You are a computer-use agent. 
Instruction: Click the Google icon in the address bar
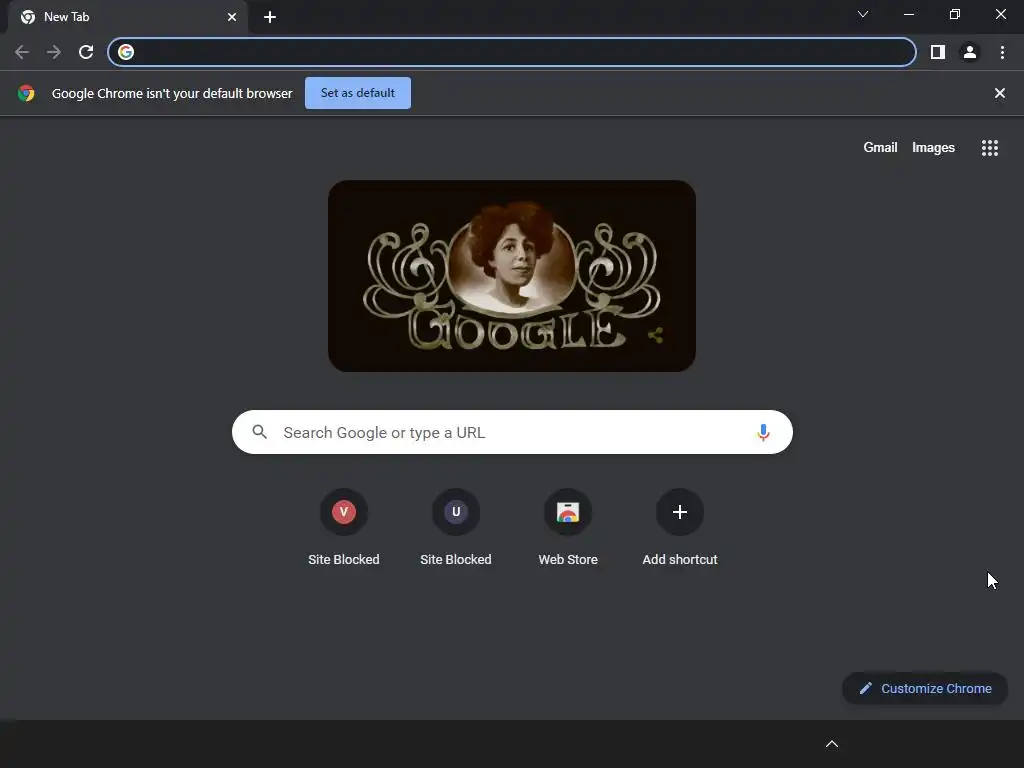pyautogui.click(x=126, y=52)
